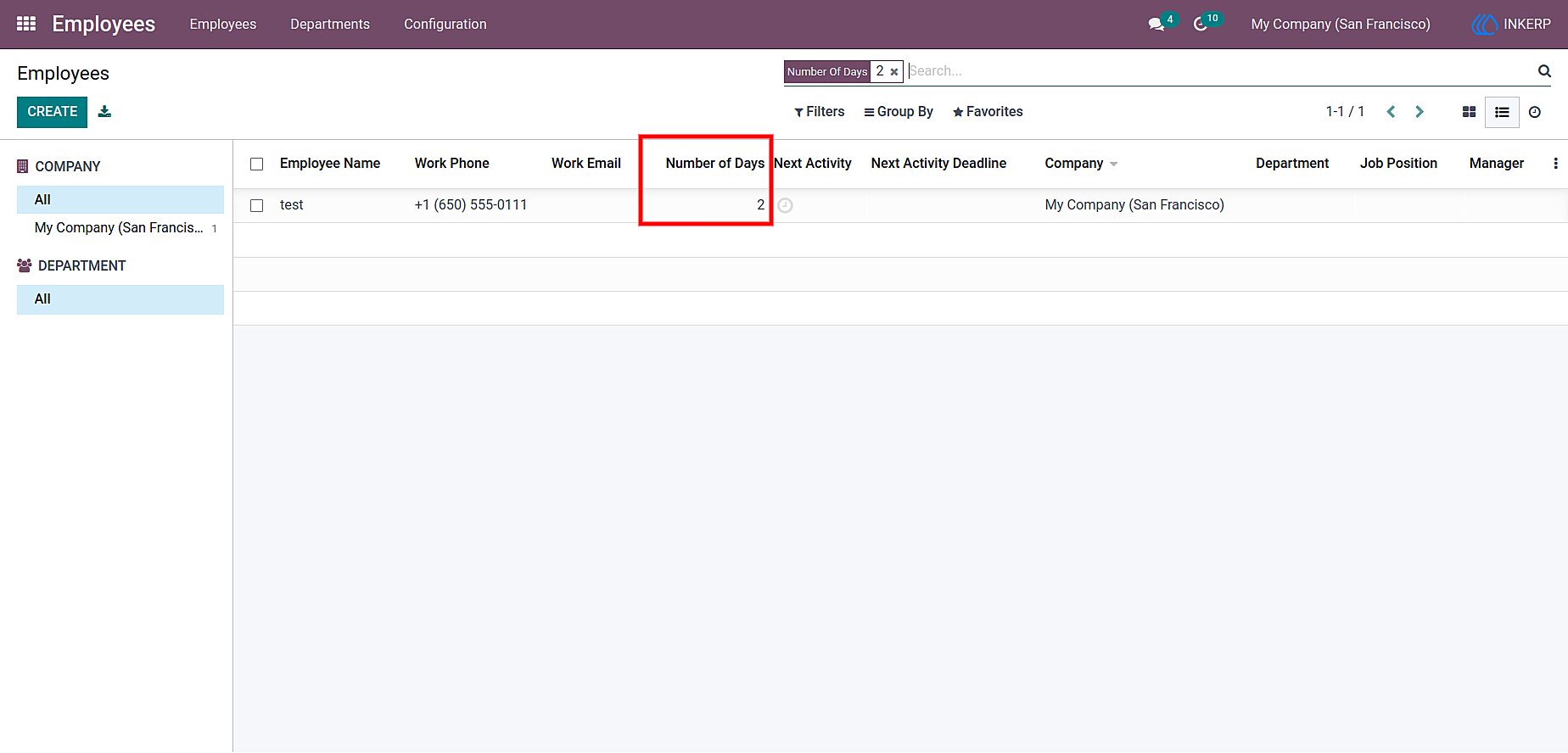This screenshot has height=753, width=1568.
Task: Click the activity clock icon in test row
Action: coord(786,205)
